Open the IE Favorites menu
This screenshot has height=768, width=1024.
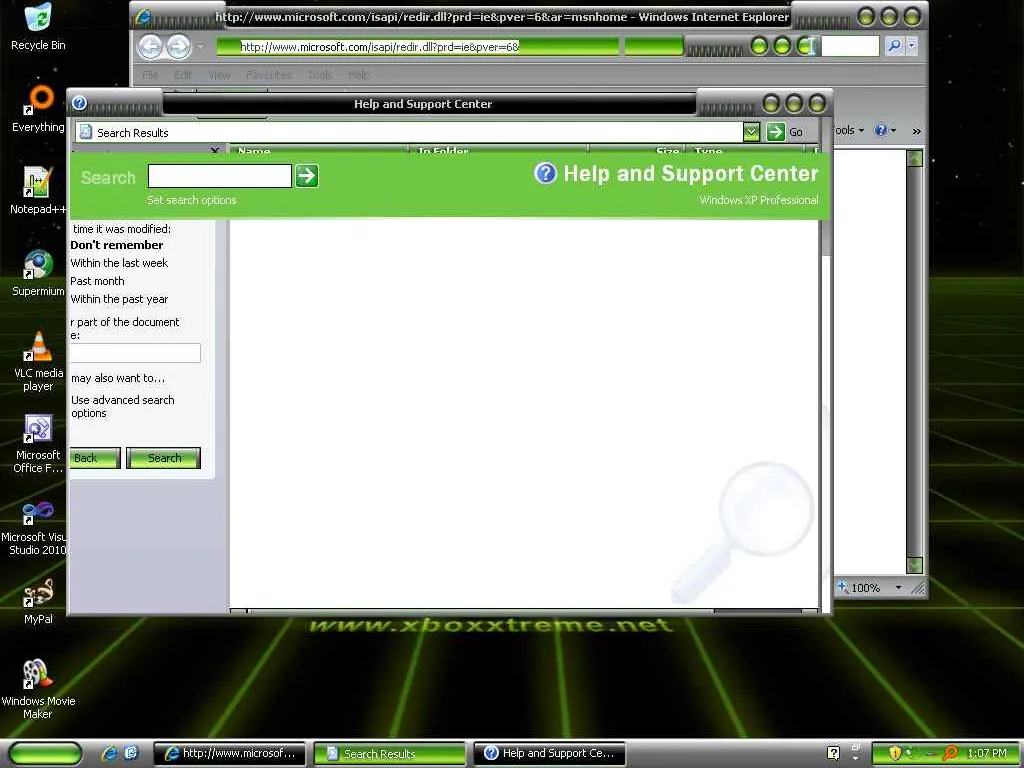(x=268, y=74)
